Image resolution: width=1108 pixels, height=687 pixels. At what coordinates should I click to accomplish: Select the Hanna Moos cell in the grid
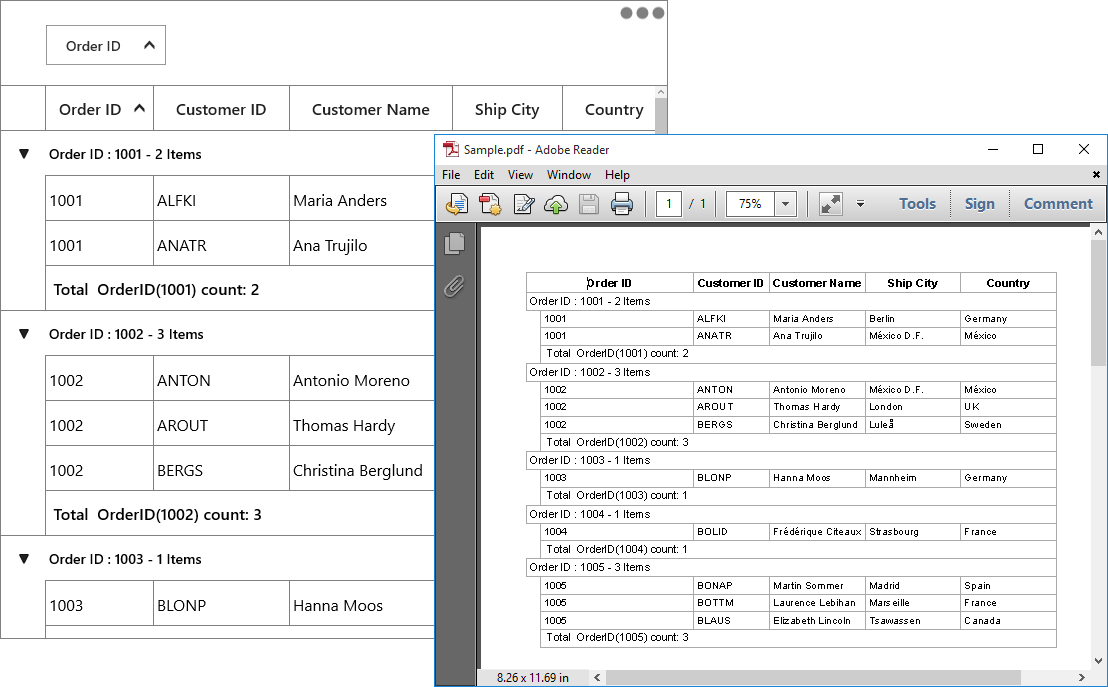[363, 604]
